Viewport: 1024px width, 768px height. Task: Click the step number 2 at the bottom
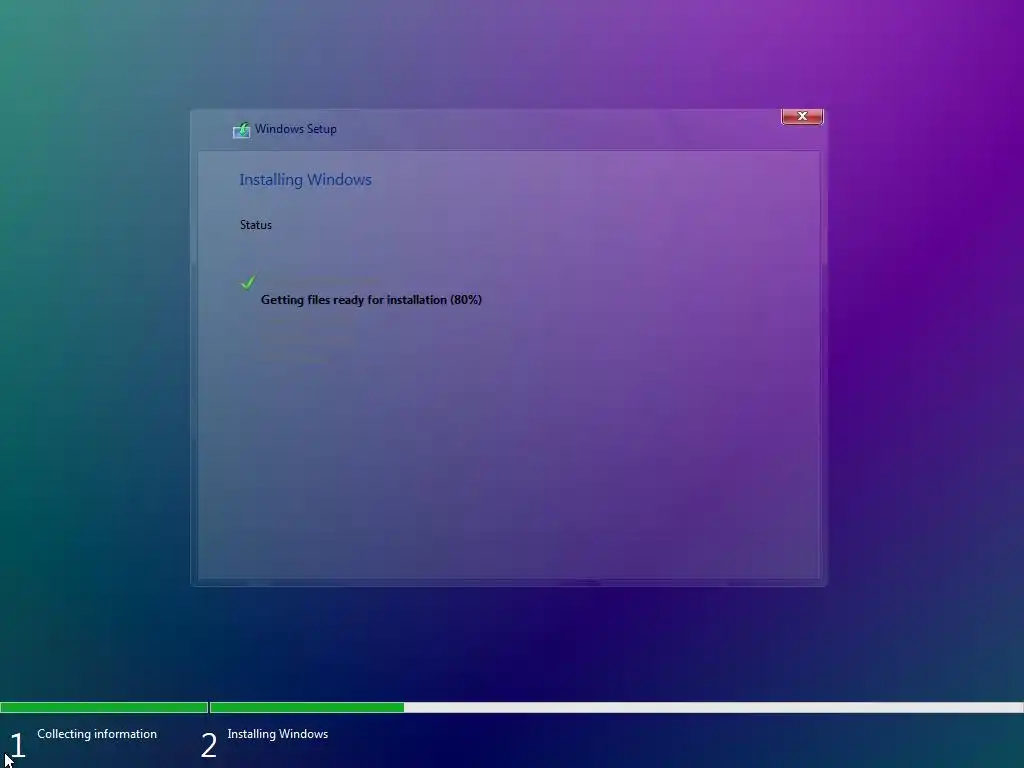coord(208,745)
